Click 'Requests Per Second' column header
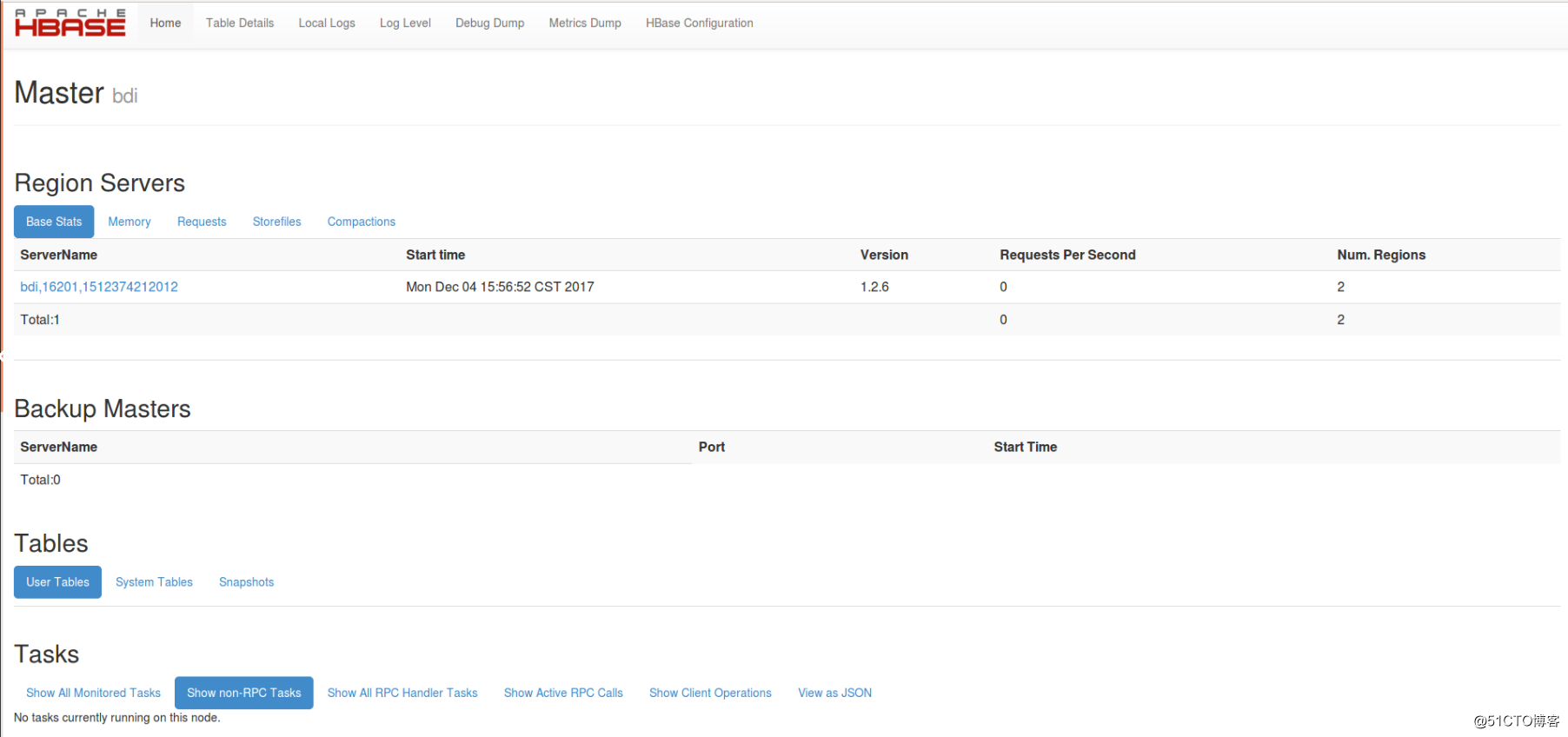1568x737 pixels. 1067,255
